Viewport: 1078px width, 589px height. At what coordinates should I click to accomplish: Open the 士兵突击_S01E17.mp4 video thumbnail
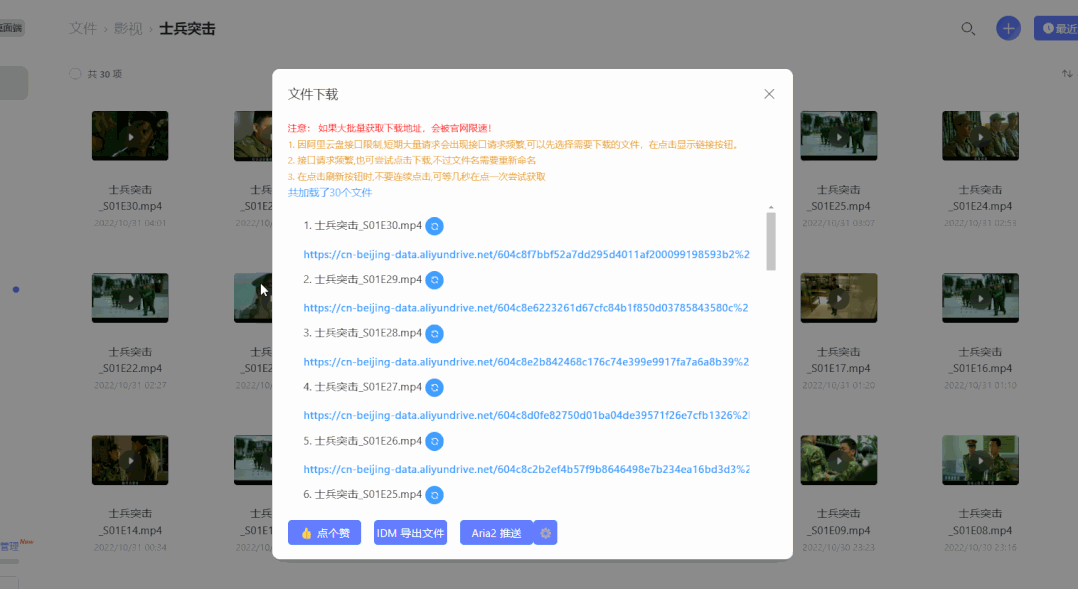pyautogui.click(x=838, y=298)
